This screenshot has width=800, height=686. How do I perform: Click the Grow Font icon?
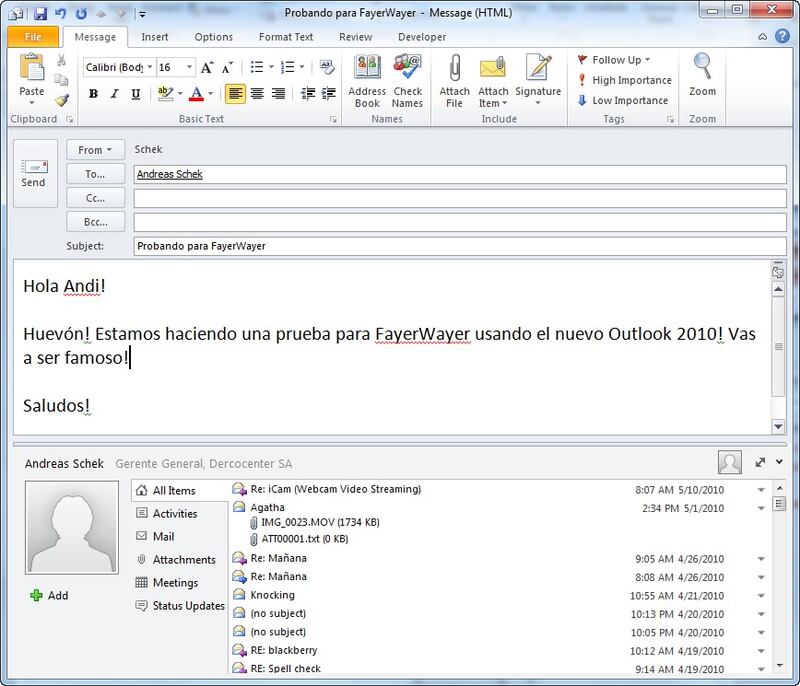207,68
